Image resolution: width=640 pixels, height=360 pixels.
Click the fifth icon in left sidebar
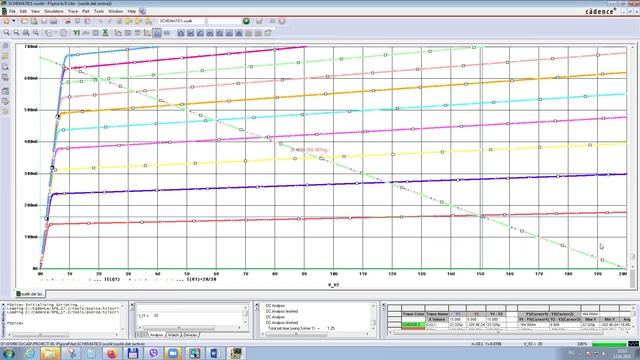click(5, 91)
